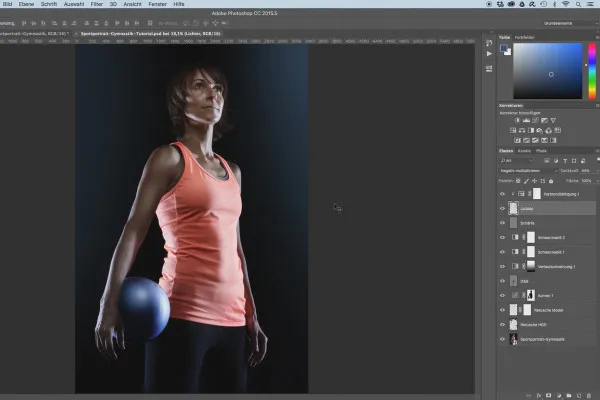Lock all for the selected layer
Viewport: 600px width, 400px height.
551,181
